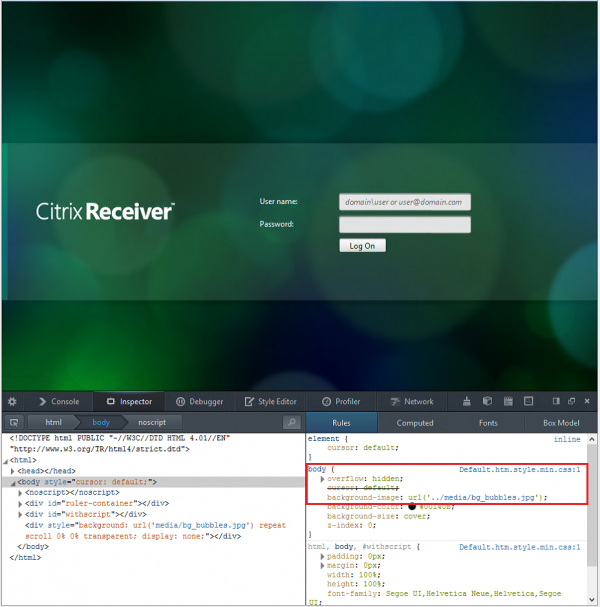
Task: Open the Network tab
Action: click(x=412, y=401)
